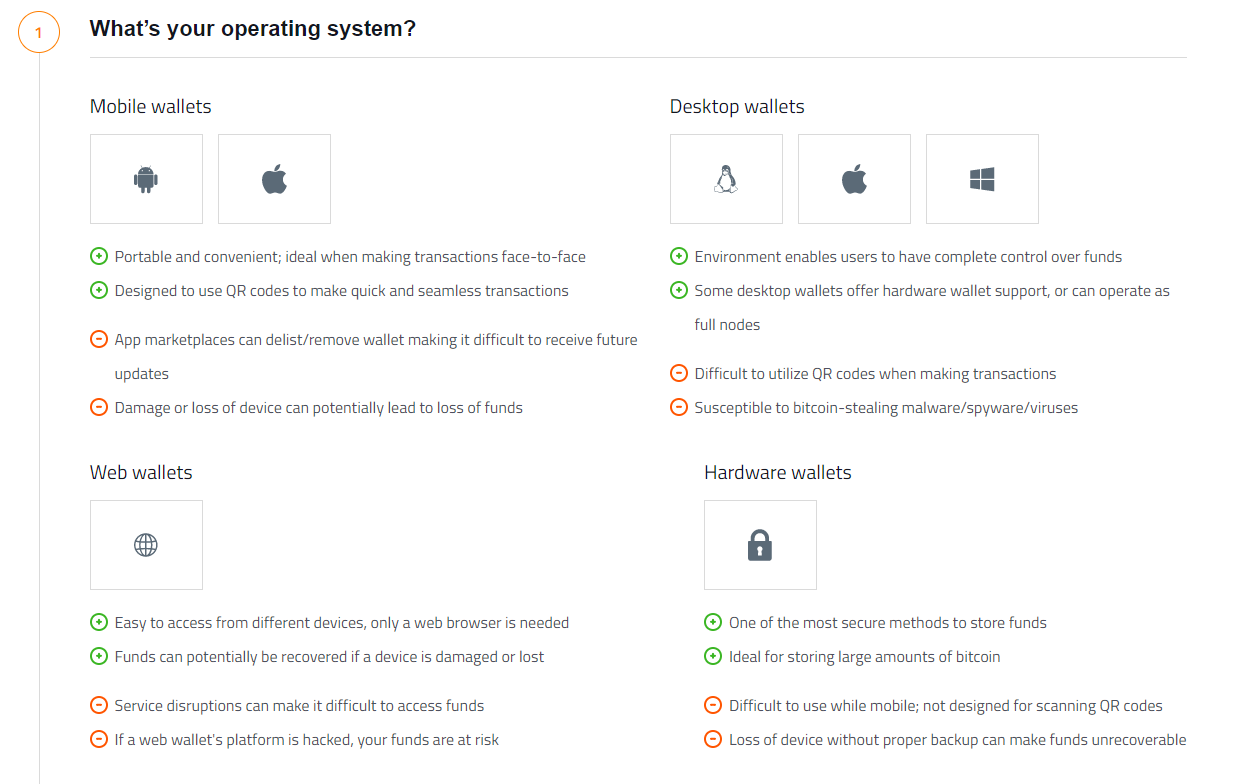Image resolution: width=1240 pixels, height=784 pixels.
Task: Choose the Windows desktop wallet icon
Action: click(982, 179)
